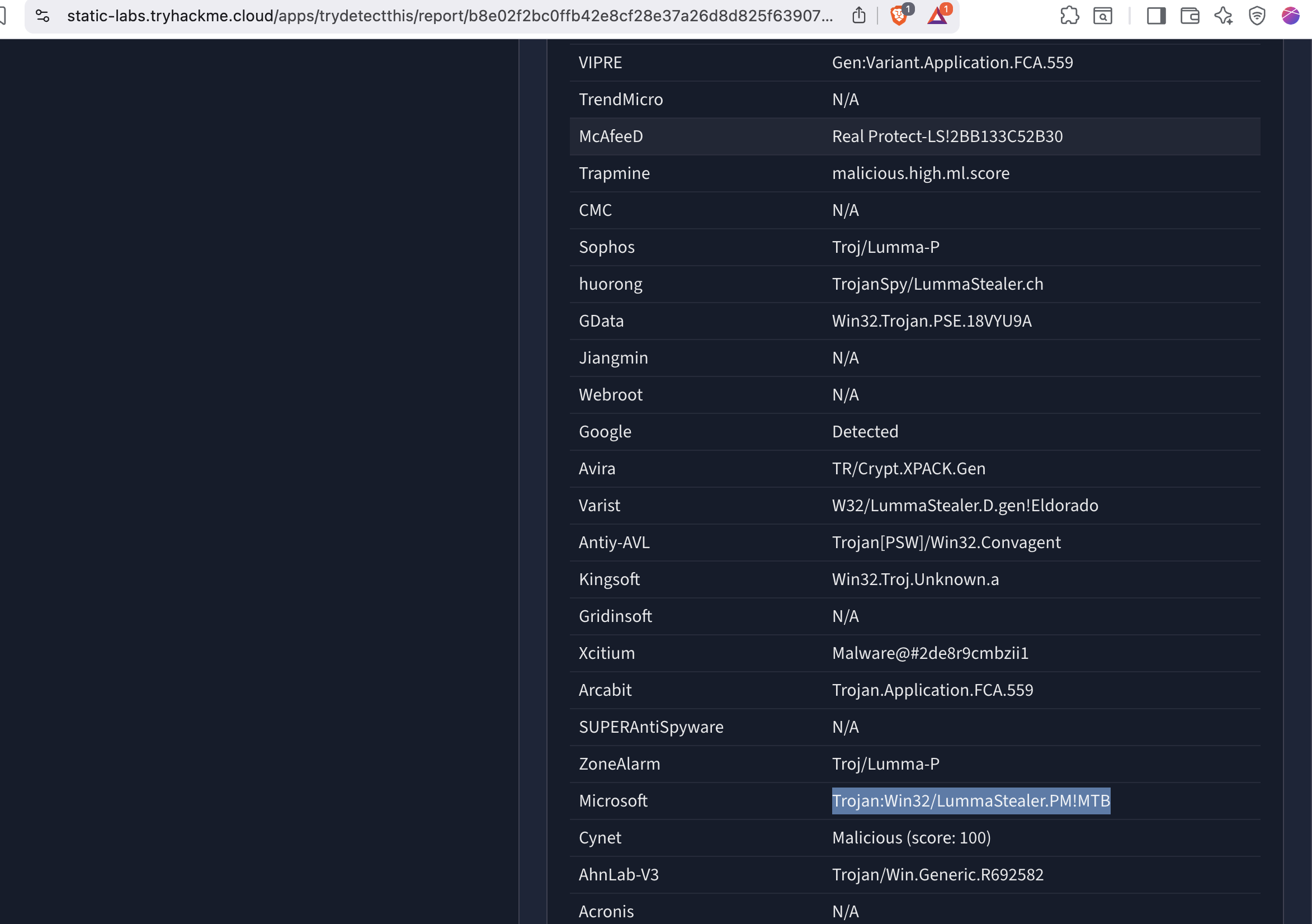Click the Cynet Malicious score row
The width and height of the screenshot is (1312, 924).
[x=915, y=838]
